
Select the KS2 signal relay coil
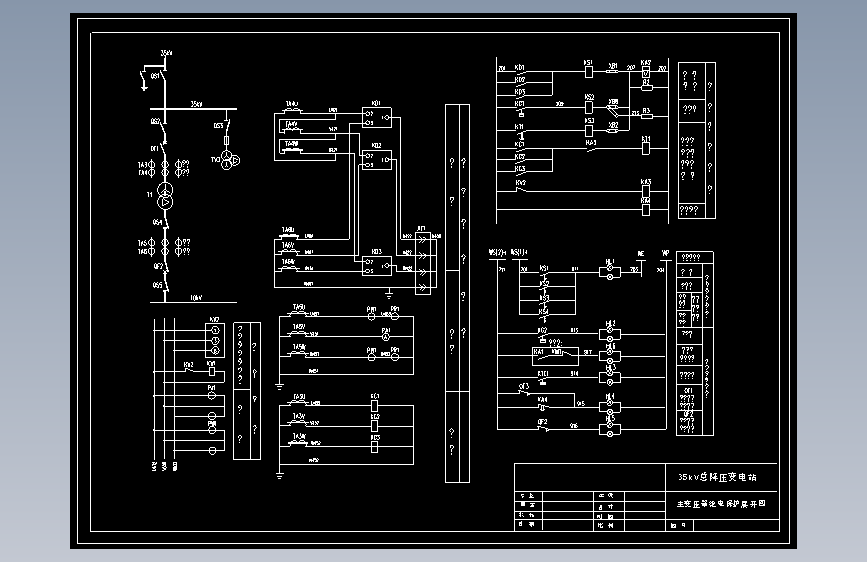(x=589, y=107)
